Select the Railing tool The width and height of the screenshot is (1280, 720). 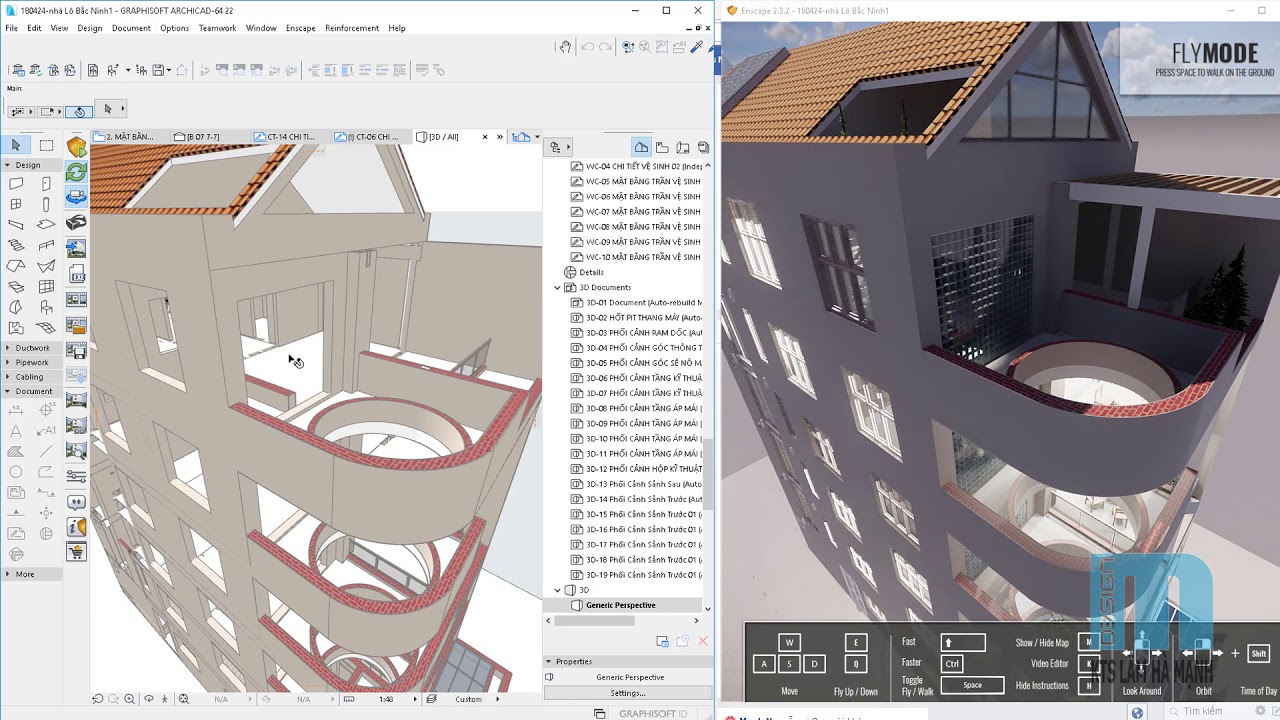(46, 245)
